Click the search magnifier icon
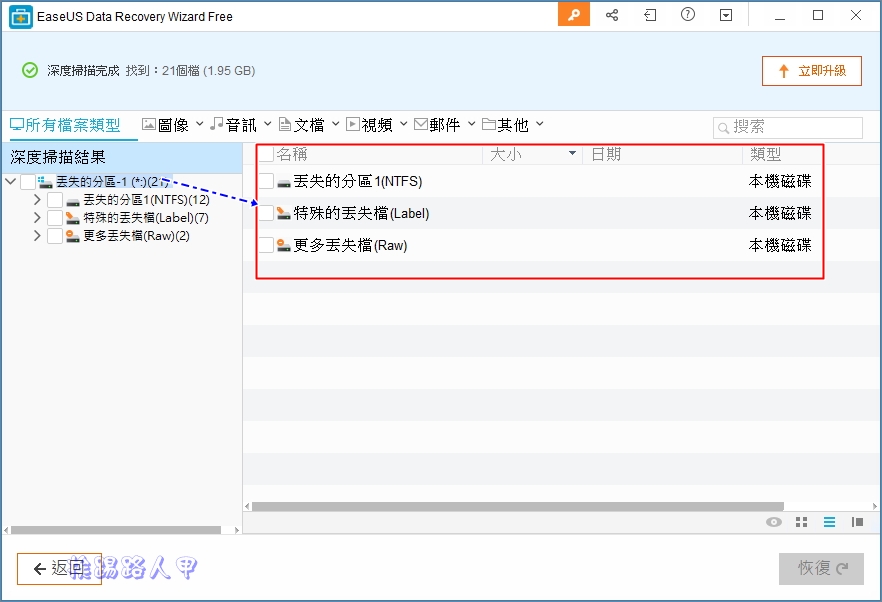The width and height of the screenshot is (882, 602). coord(723,128)
